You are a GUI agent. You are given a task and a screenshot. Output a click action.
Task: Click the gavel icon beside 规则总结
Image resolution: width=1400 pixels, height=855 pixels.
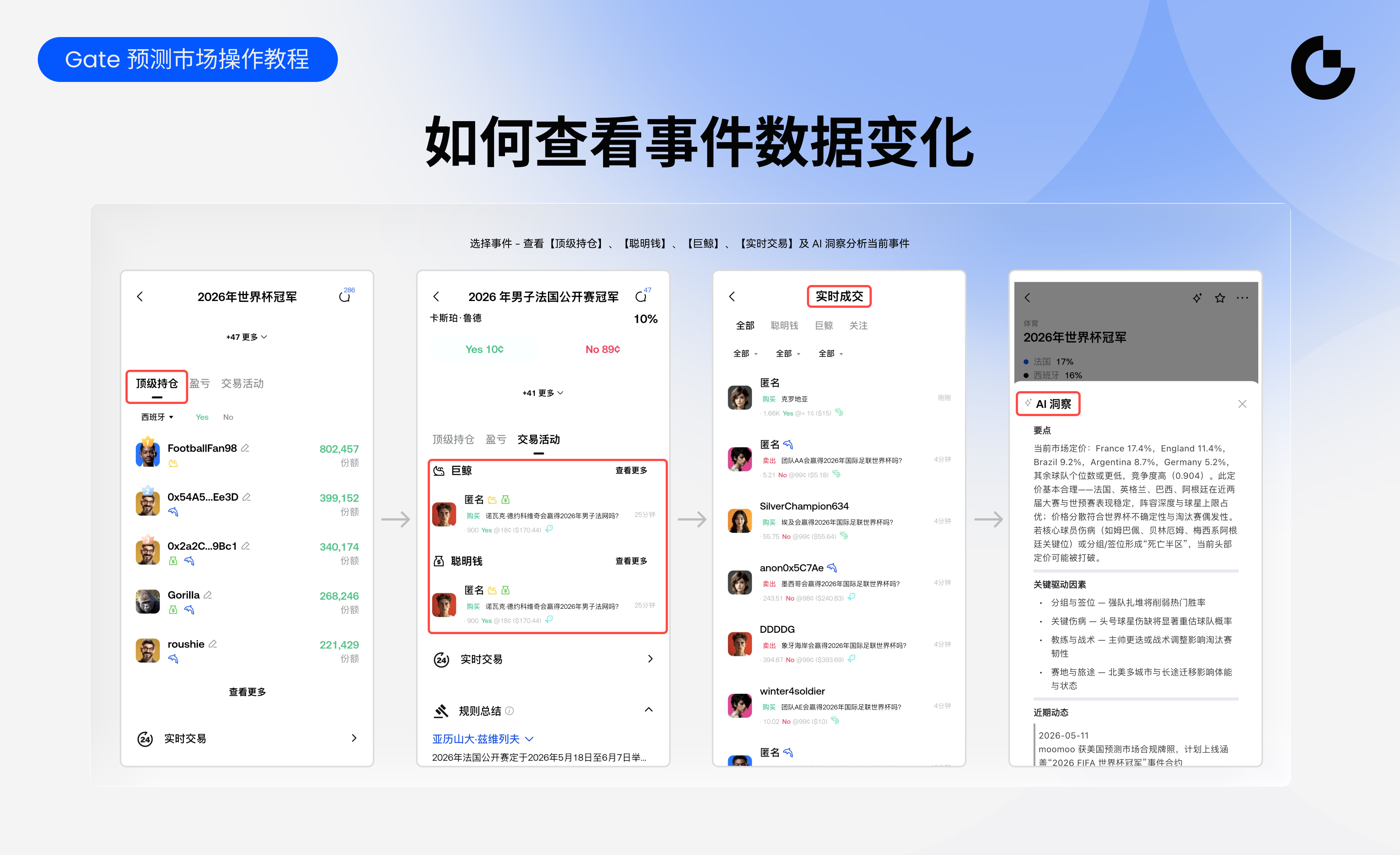[x=442, y=711]
